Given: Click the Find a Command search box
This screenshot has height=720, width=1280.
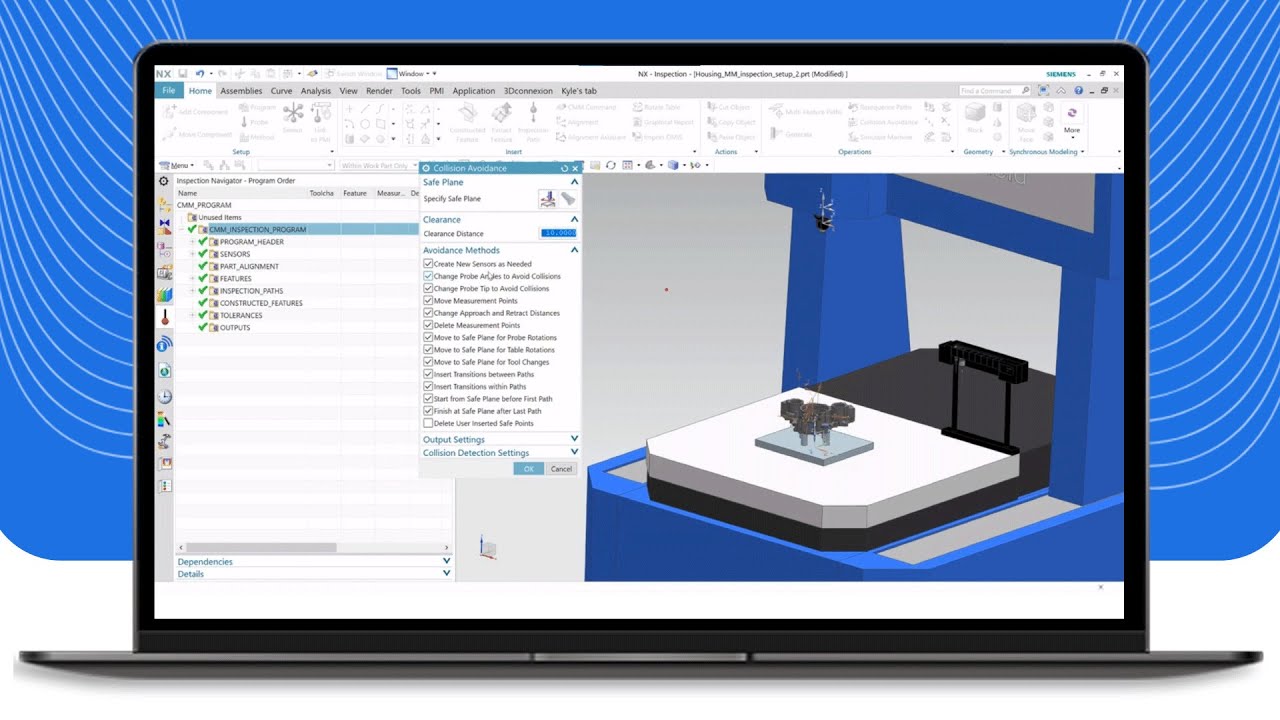Looking at the screenshot, I should tap(989, 90).
